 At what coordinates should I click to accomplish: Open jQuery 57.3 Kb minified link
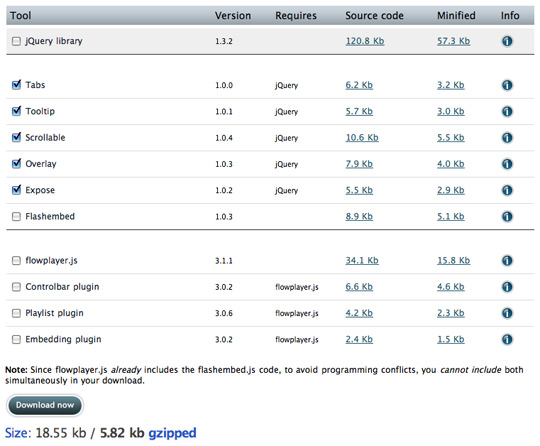[454, 41]
